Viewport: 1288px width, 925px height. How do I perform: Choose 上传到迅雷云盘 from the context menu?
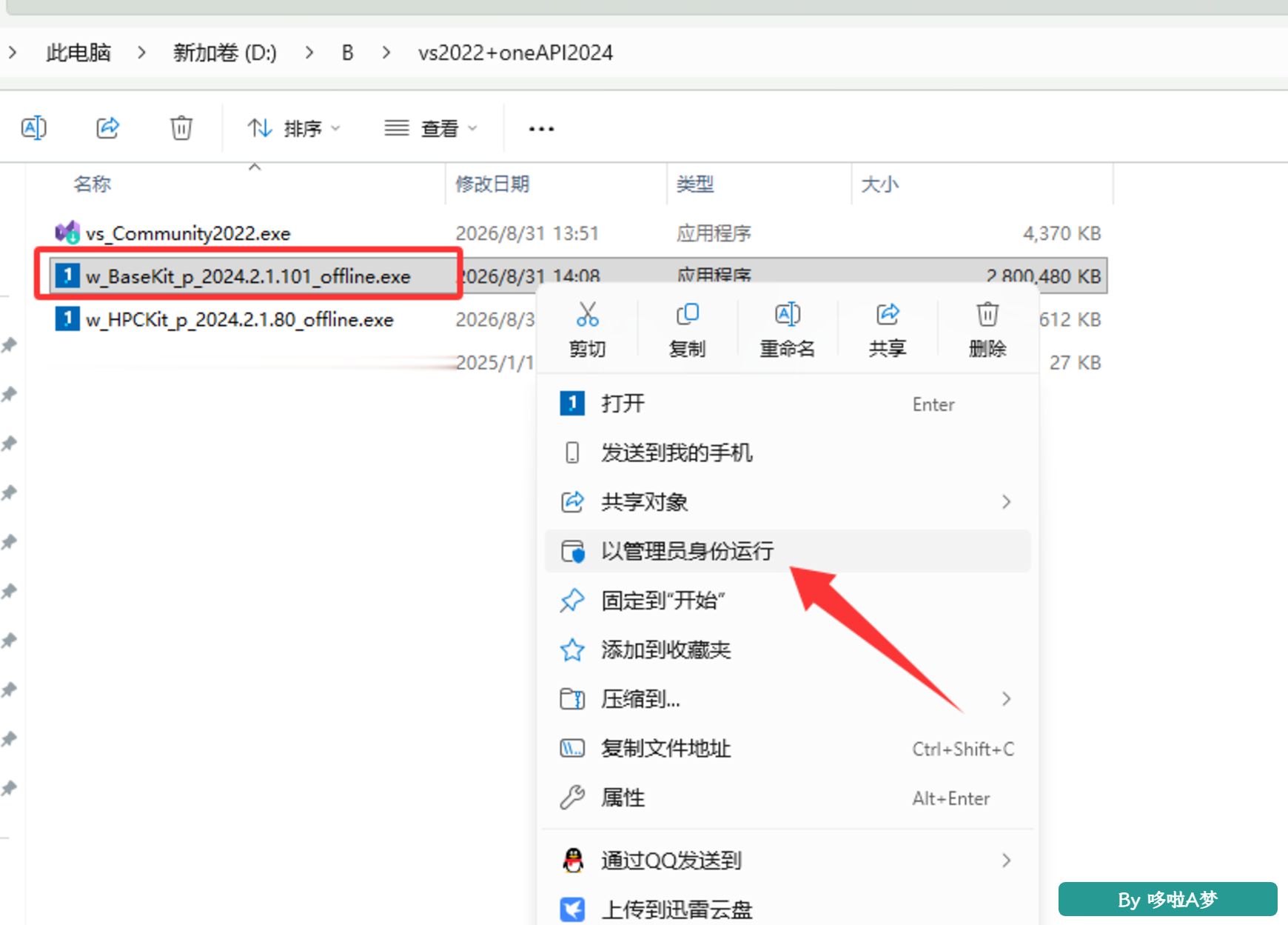pyautogui.click(x=788, y=909)
